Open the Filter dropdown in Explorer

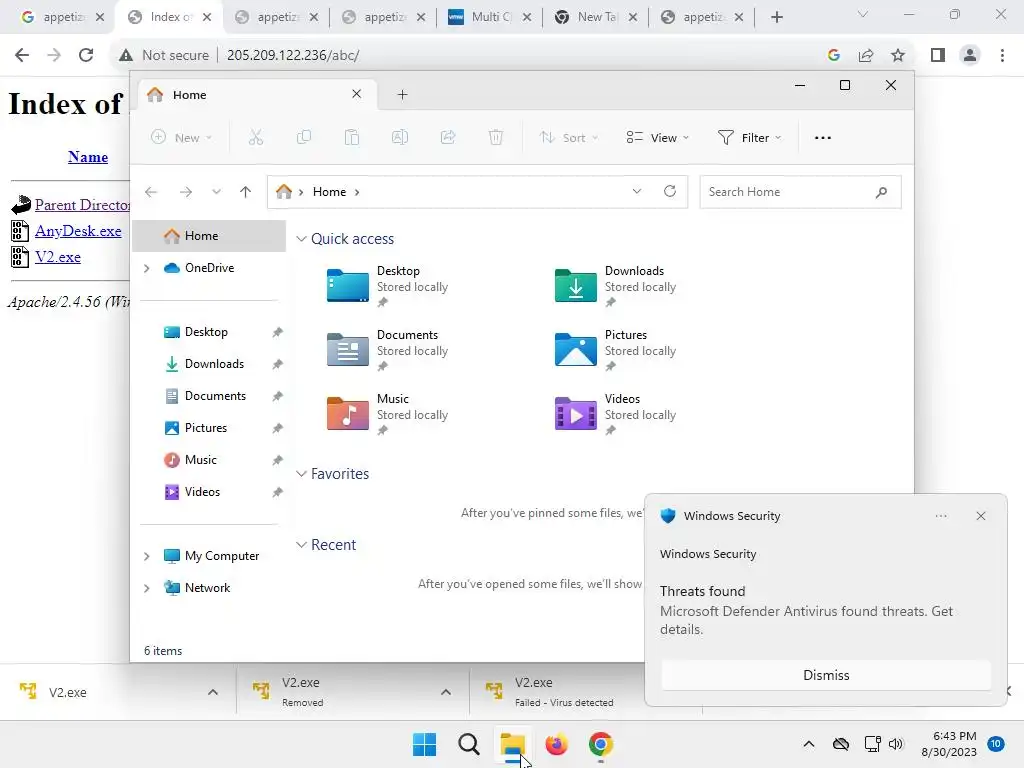click(x=749, y=137)
